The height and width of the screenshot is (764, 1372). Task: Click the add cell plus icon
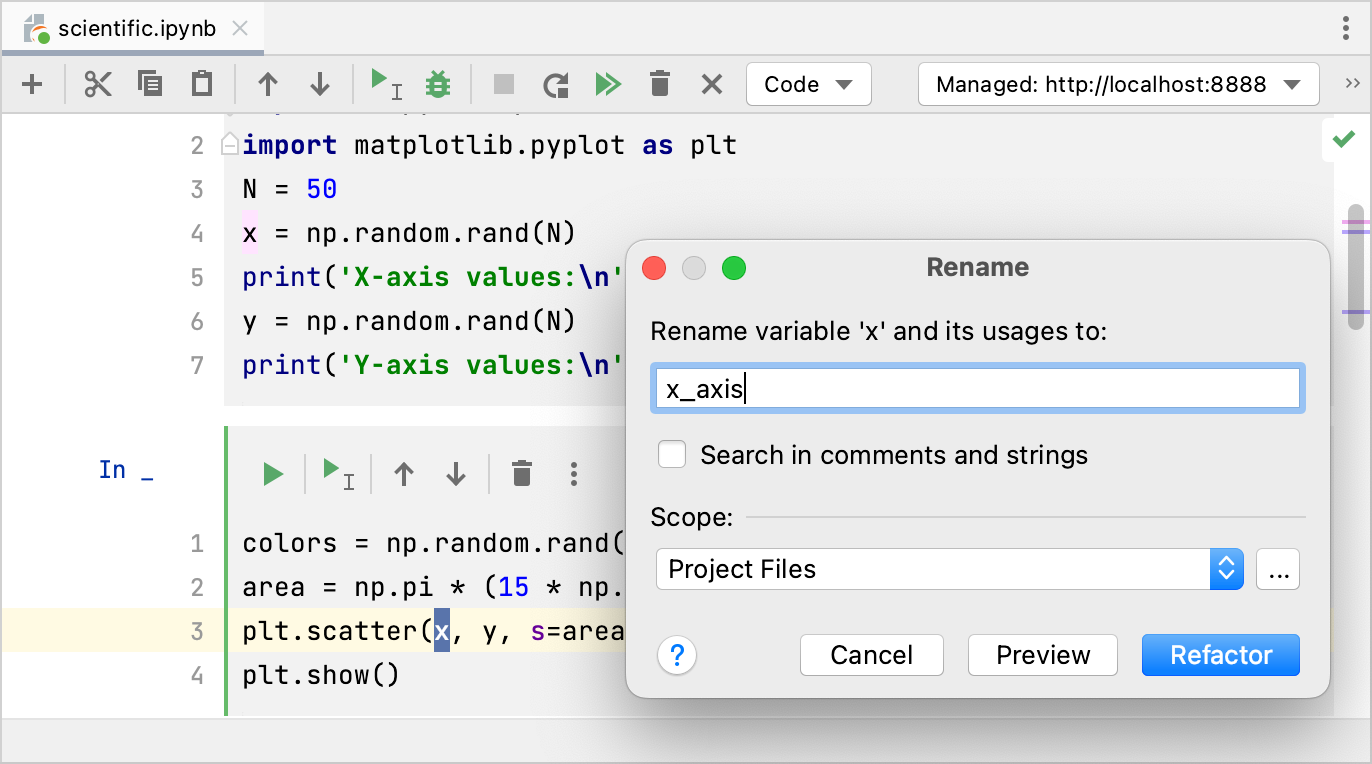(32, 84)
